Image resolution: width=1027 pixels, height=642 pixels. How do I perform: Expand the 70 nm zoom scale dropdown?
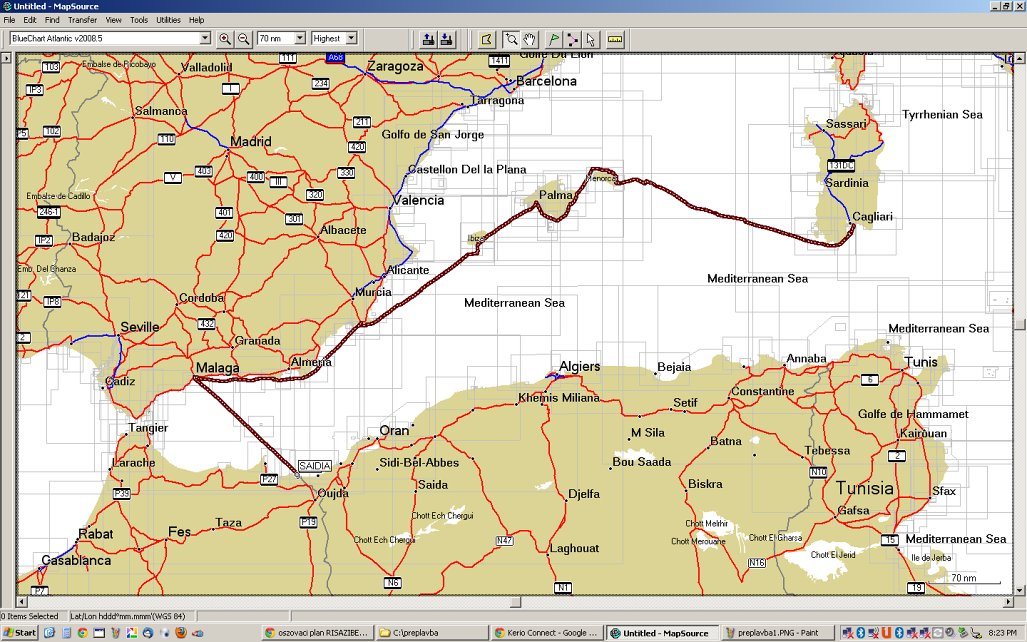(299, 39)
